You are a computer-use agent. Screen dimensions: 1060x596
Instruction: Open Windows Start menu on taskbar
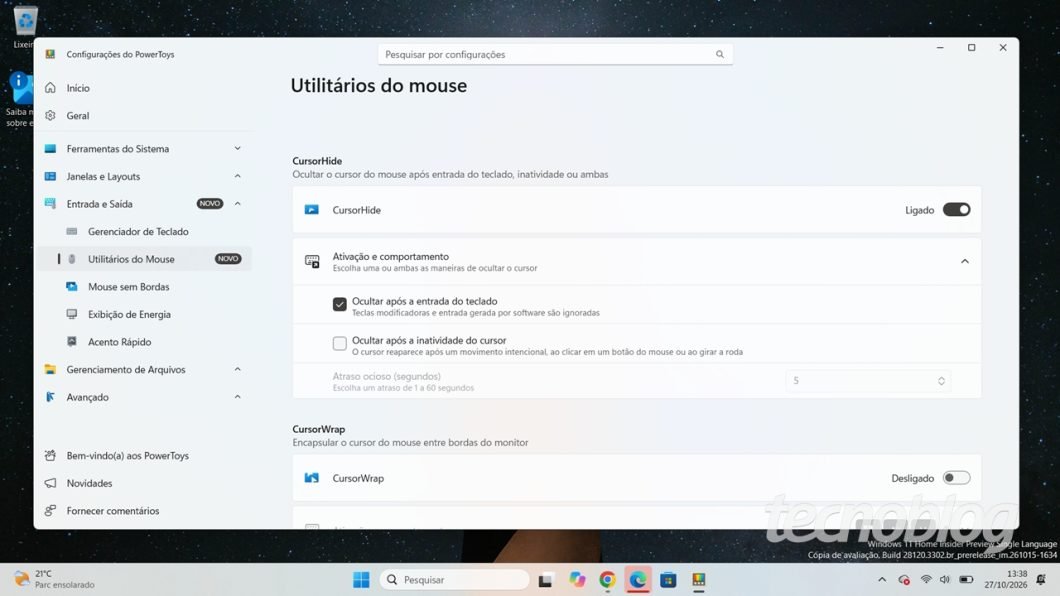click(x=361, y=580)
